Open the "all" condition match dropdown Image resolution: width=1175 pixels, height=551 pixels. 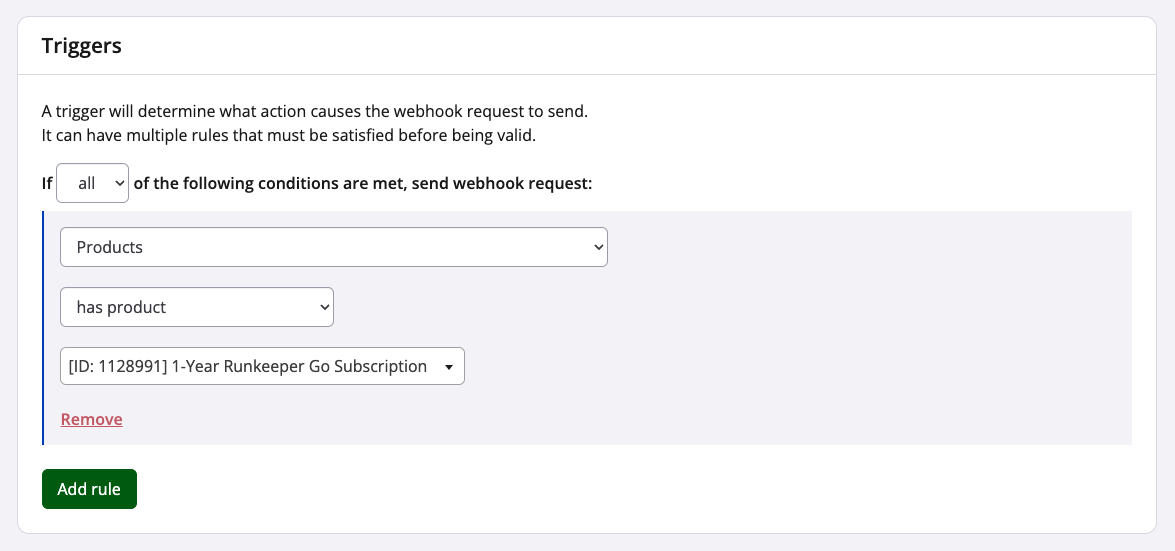[x=92, y=184]
